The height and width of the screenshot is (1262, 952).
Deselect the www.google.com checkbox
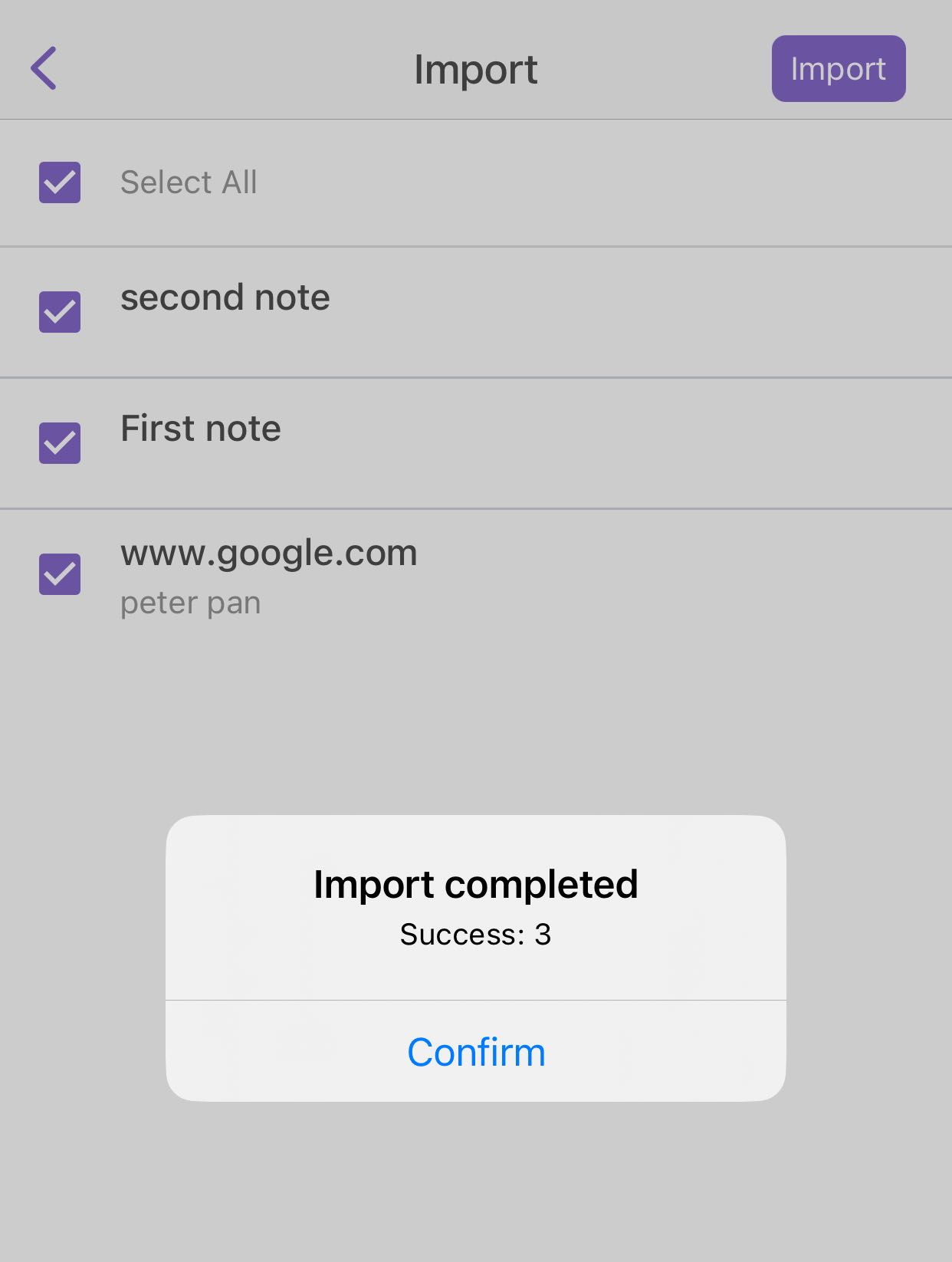pyautogui.click(x=60, y=574)
